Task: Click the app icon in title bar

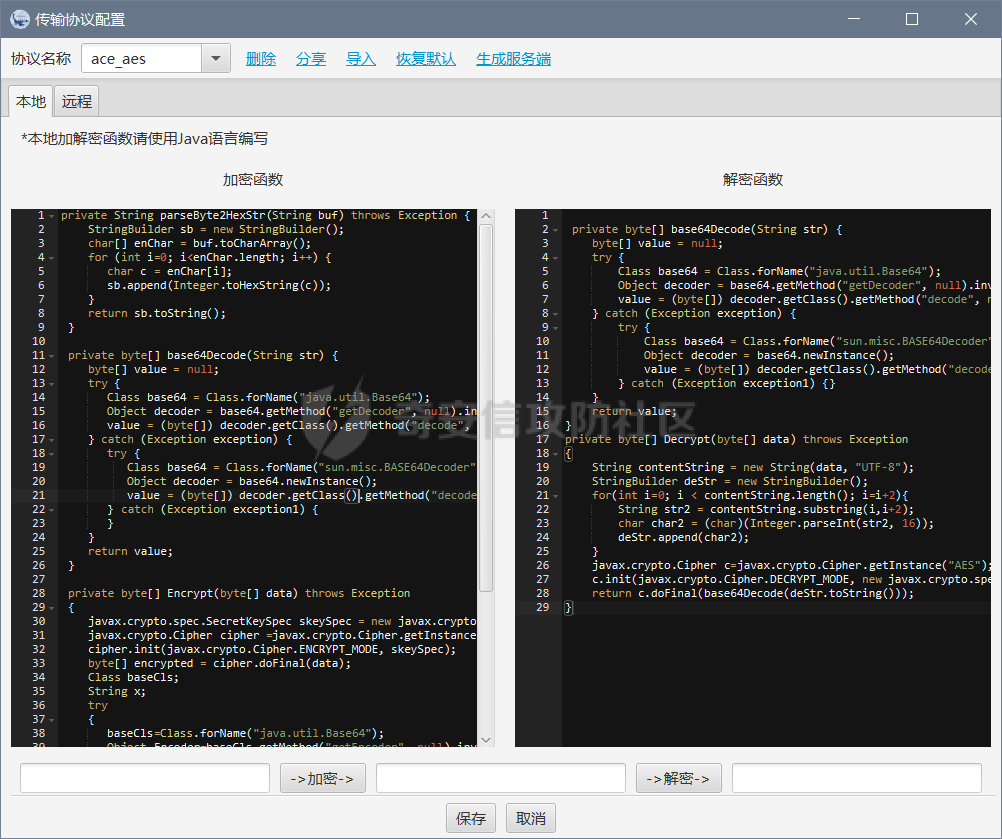Action: coord(19,19)
